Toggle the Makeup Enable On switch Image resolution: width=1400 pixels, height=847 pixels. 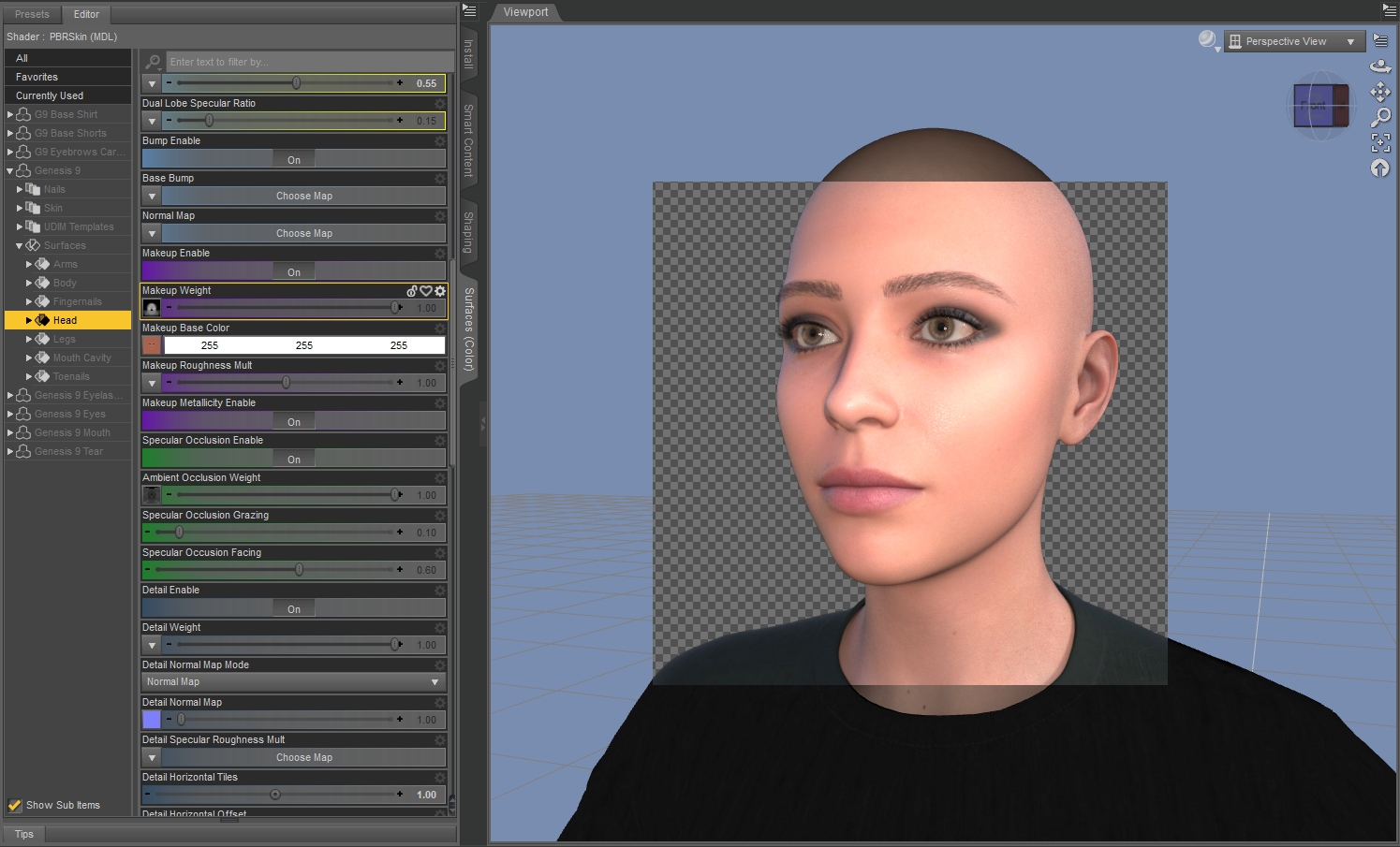(x=294, y=271)
